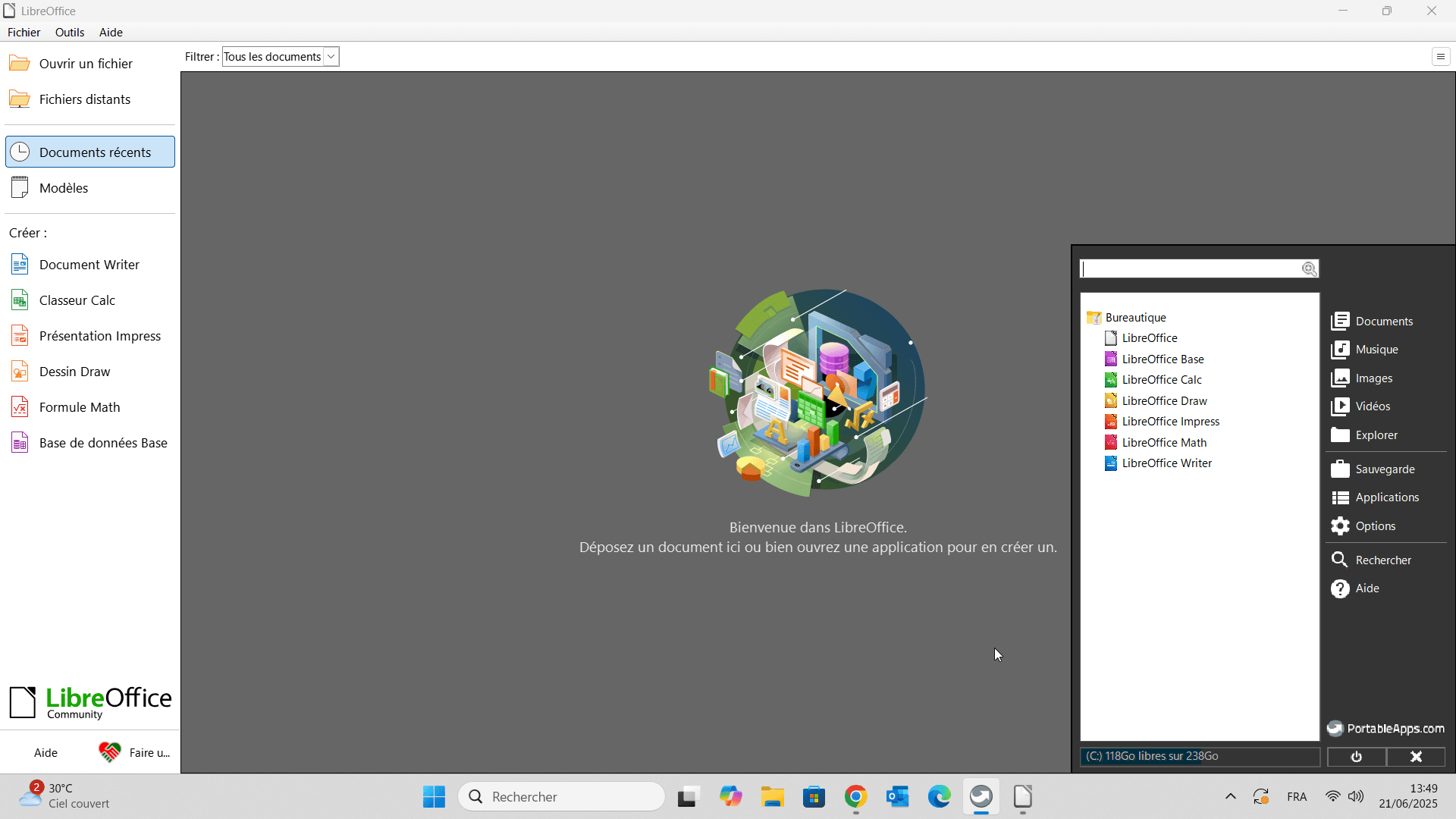
Task: Open Explorer in PortableApps menu
Action: click(x=1363, y=435)
